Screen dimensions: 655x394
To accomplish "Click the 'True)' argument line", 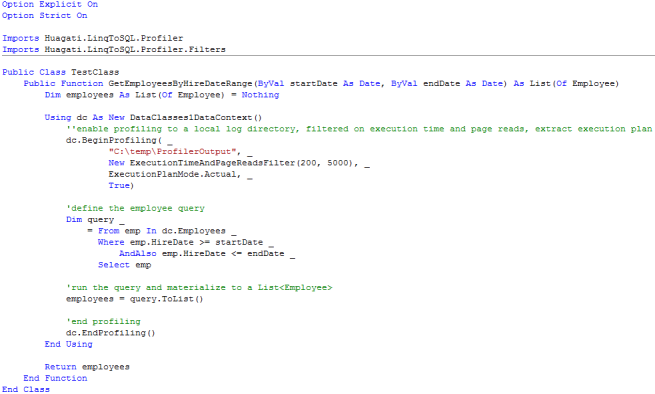I will [x=121, y=186].
